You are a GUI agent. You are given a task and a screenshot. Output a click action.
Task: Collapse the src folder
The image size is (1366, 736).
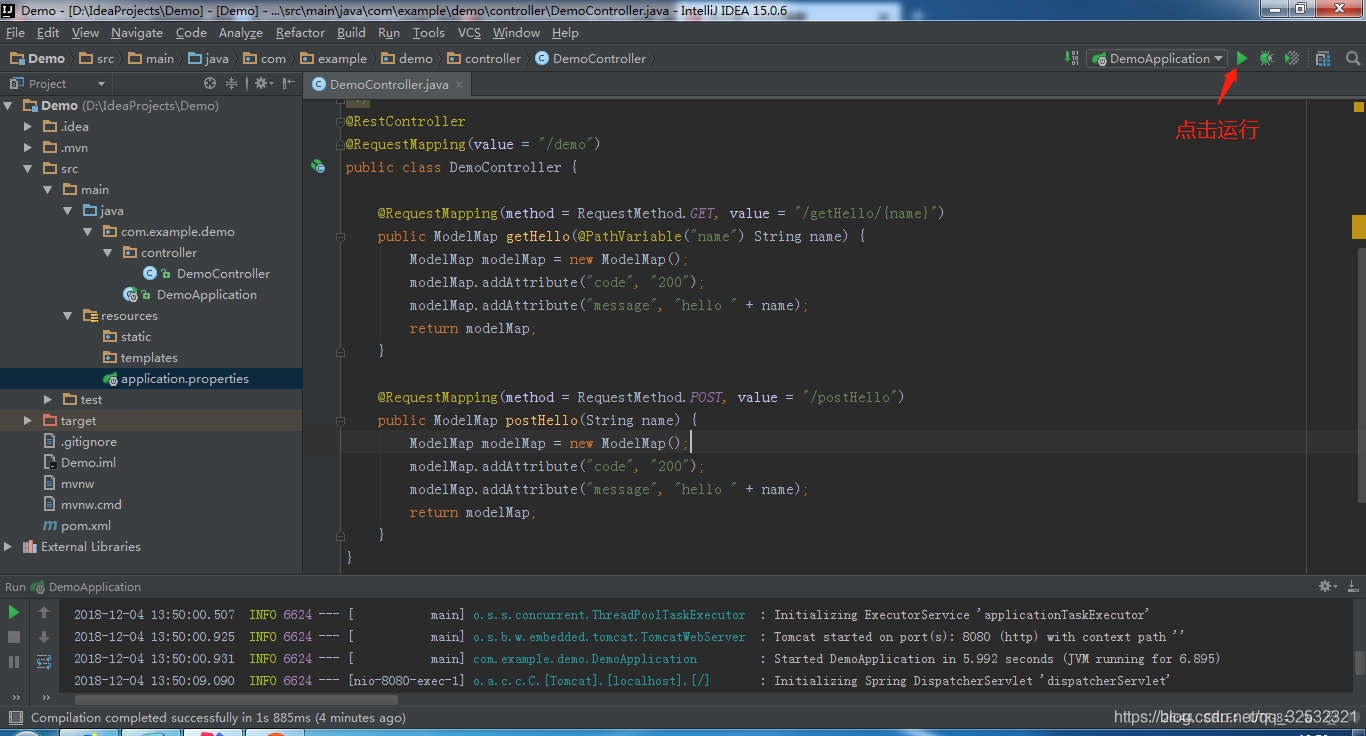click(x=28, y=168)
